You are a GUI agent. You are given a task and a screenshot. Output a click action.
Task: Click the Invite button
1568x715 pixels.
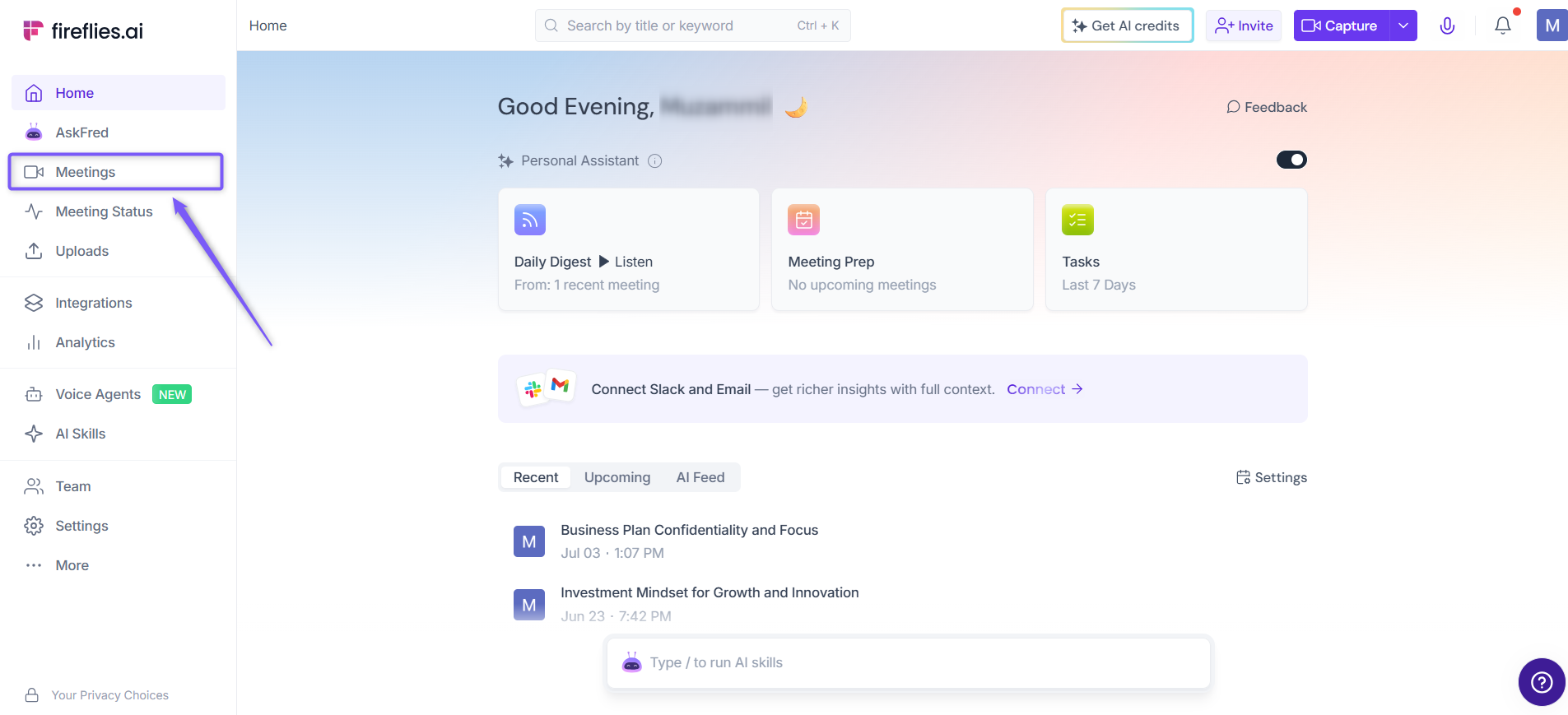pyautogui.click(x=1244, y=26)
